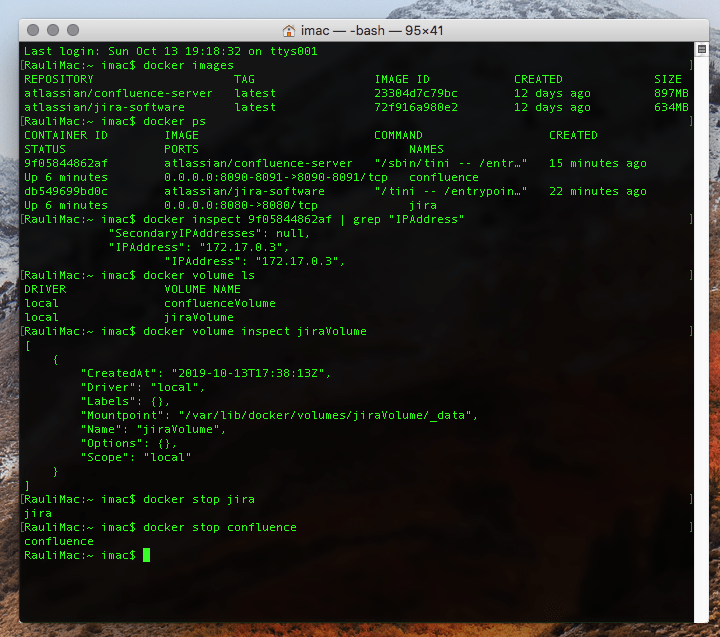Minimize the Terminal window
The width and height of the screenshot is (720, 637).
point(52,30)
